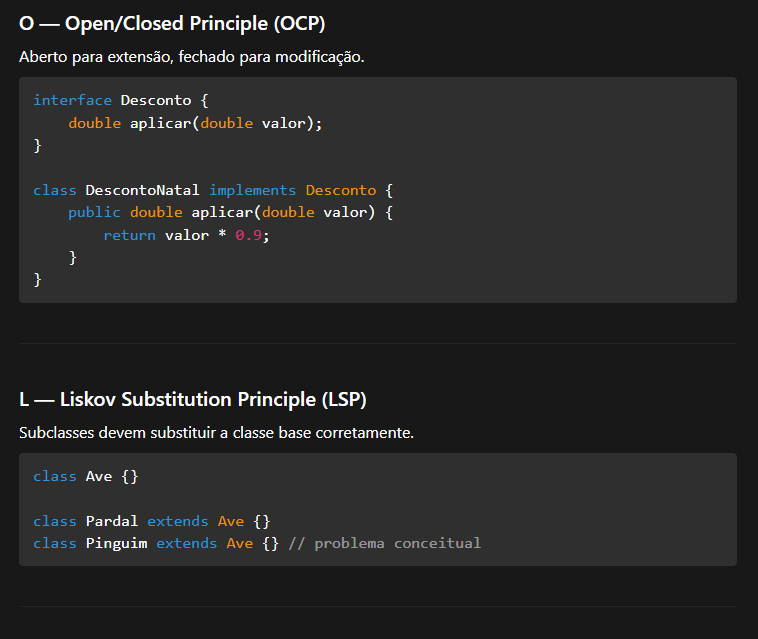Screen dimensions: 758x639
Task: Click the 'Subclasses devem substituir' description text
Action: coord(216,433)
